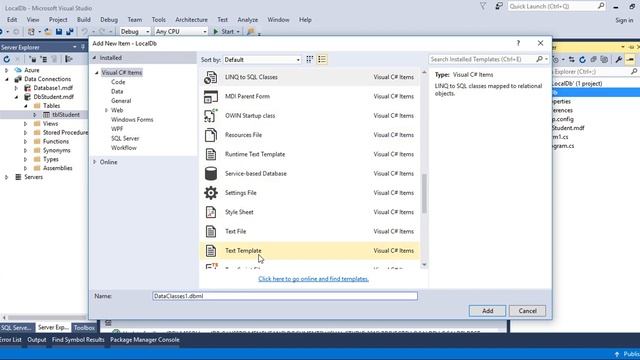
Task: Select Database1.mdf in Server Explorer
Action: pos(53,88)
